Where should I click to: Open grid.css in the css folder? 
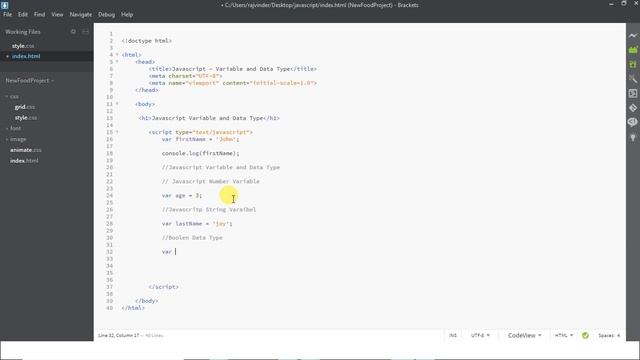pyautogui.click(x=25, y=107)
